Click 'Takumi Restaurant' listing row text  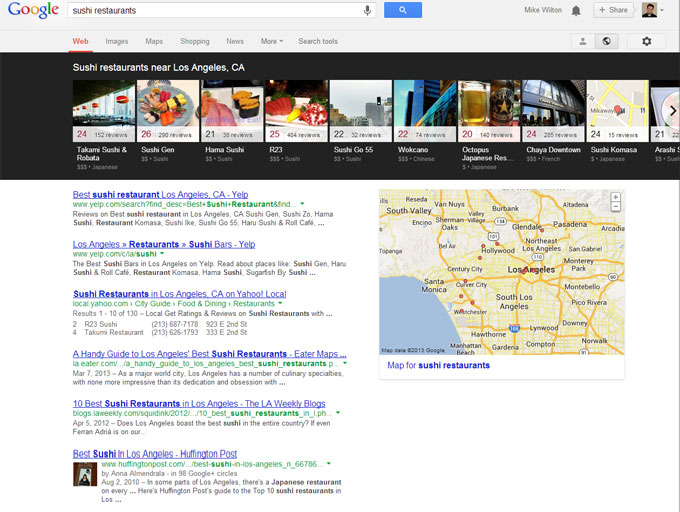coord(114,333)
